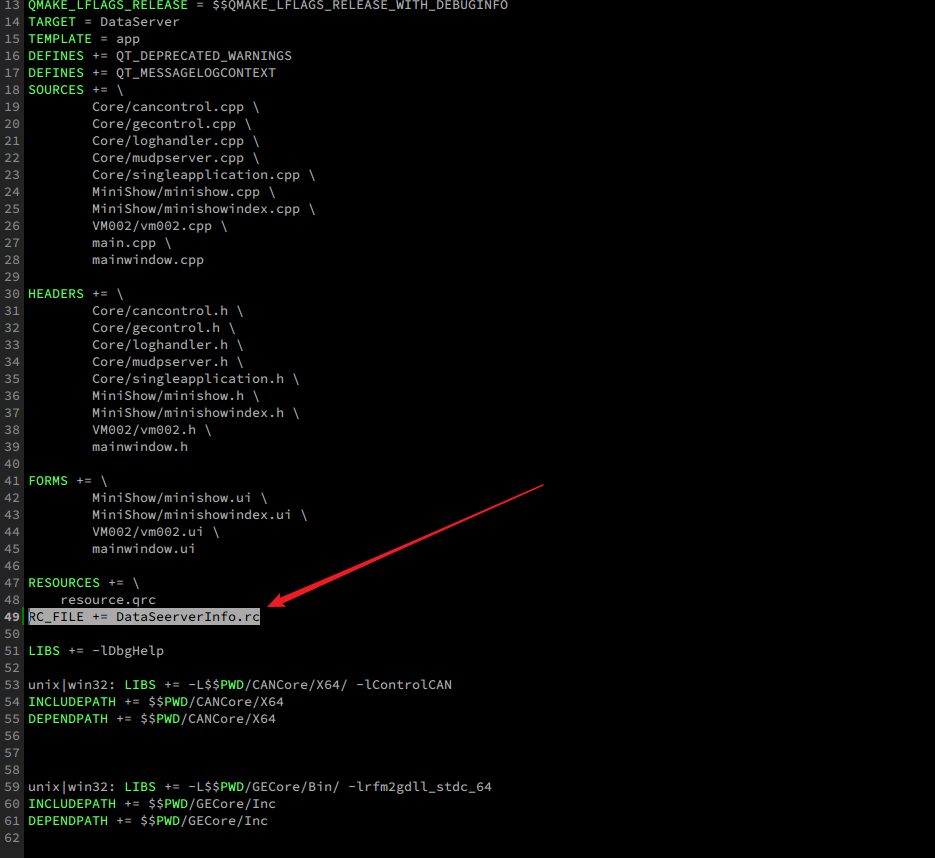Click the HEADERS += line
This screenshot has width=935, height=858.
(x=76, y=294)
